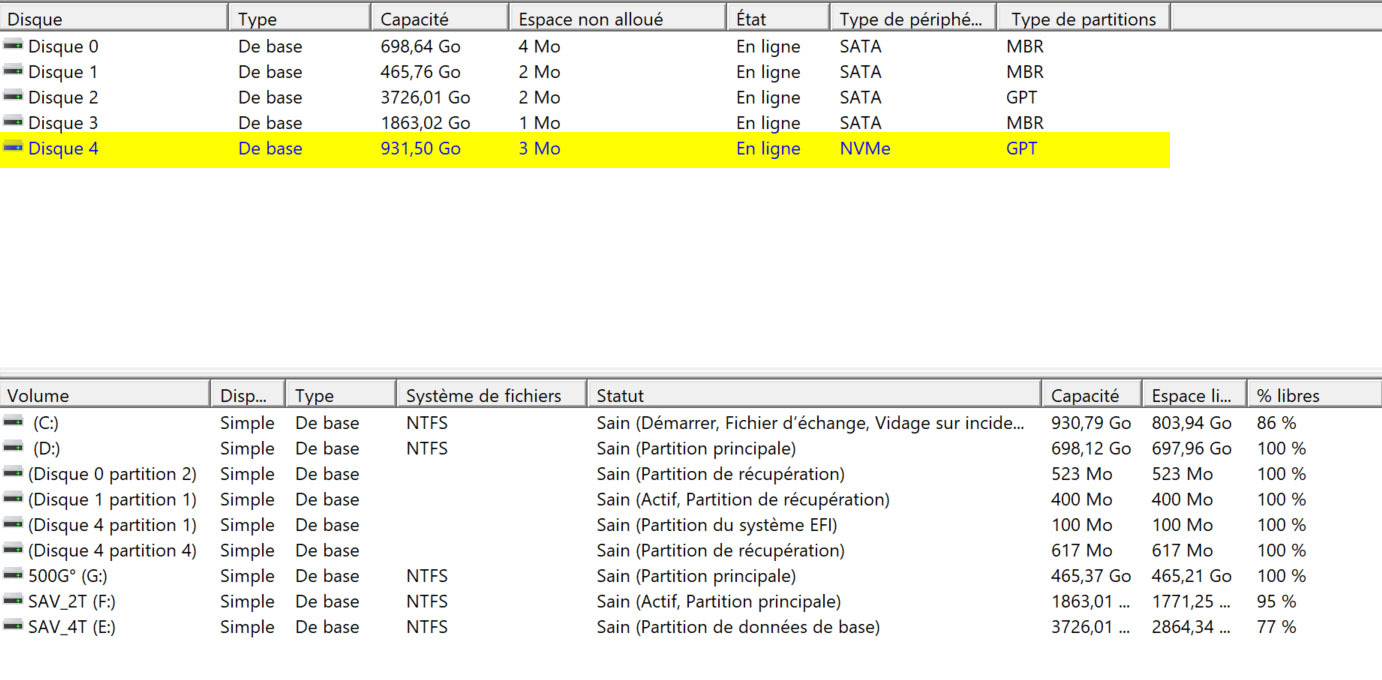Click the (D:) volume icon

coord(13,449)
